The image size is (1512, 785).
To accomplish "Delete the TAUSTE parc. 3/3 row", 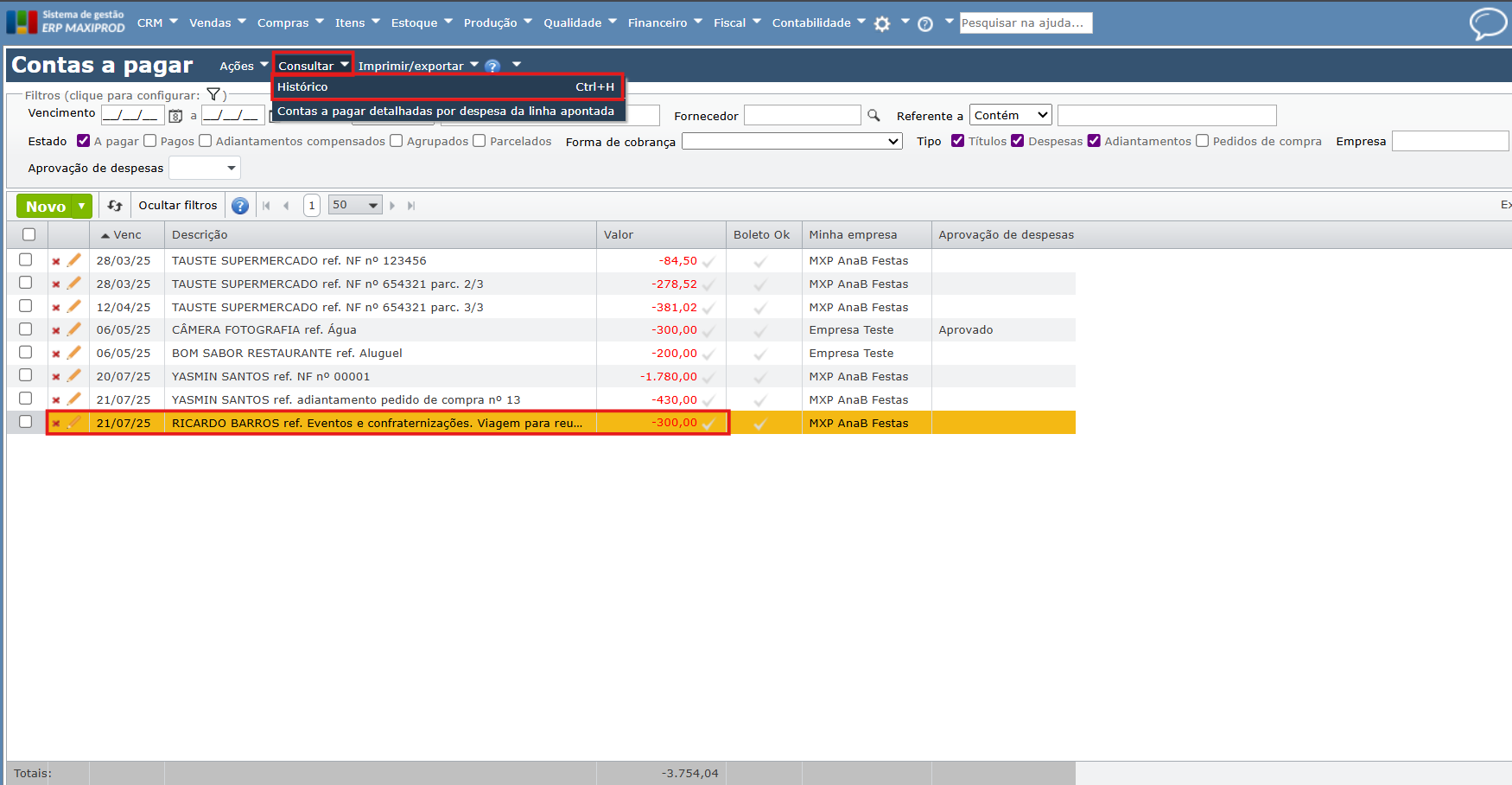I will [56, 308].
